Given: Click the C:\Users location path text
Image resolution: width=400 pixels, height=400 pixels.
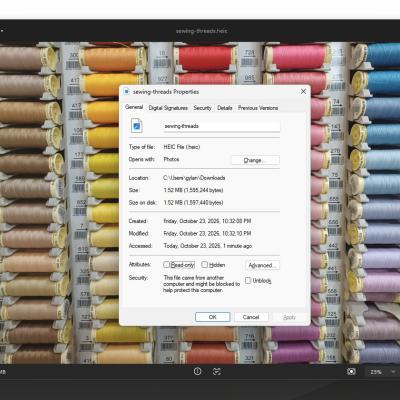Looking at the screenshot, I should 194,178.
